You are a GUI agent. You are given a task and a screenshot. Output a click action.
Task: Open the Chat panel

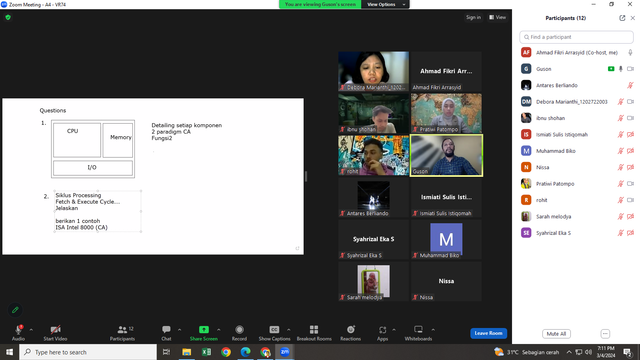(166, 333)
